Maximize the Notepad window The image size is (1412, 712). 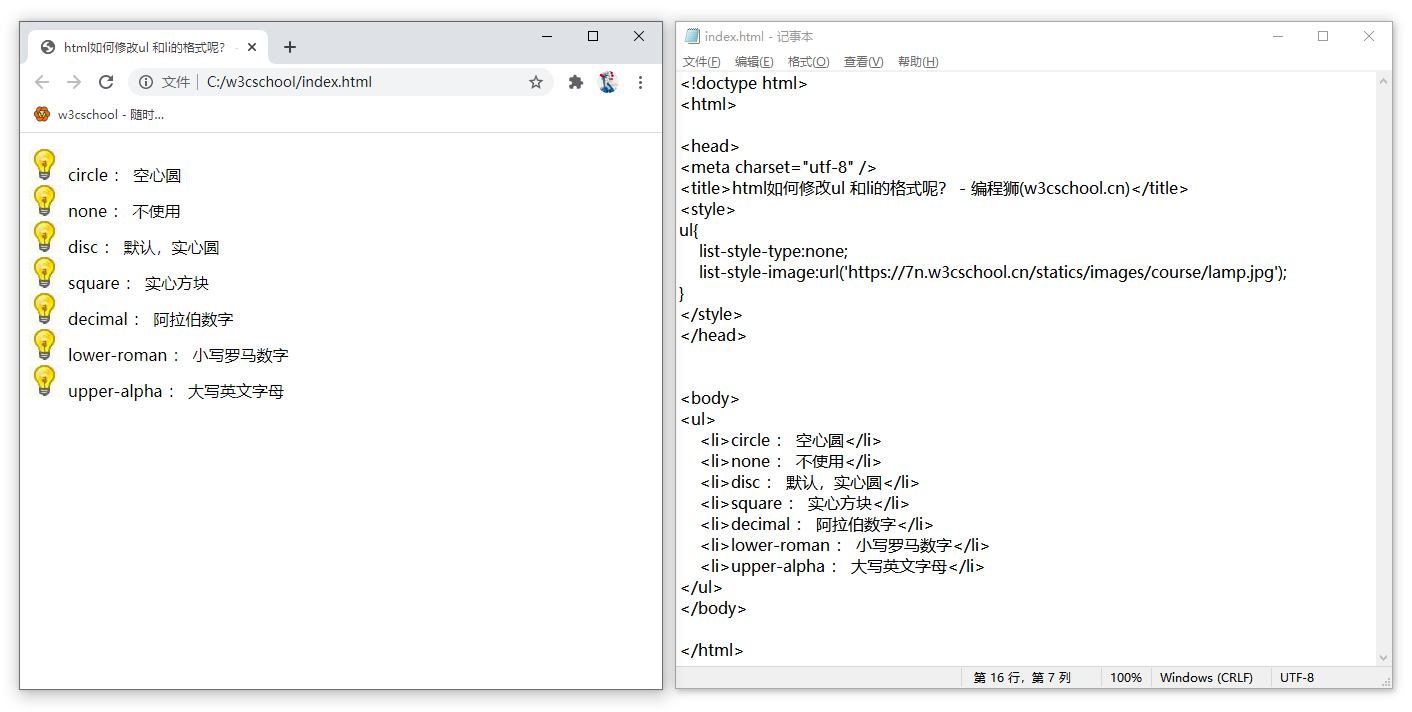(x=1323, y=36)
